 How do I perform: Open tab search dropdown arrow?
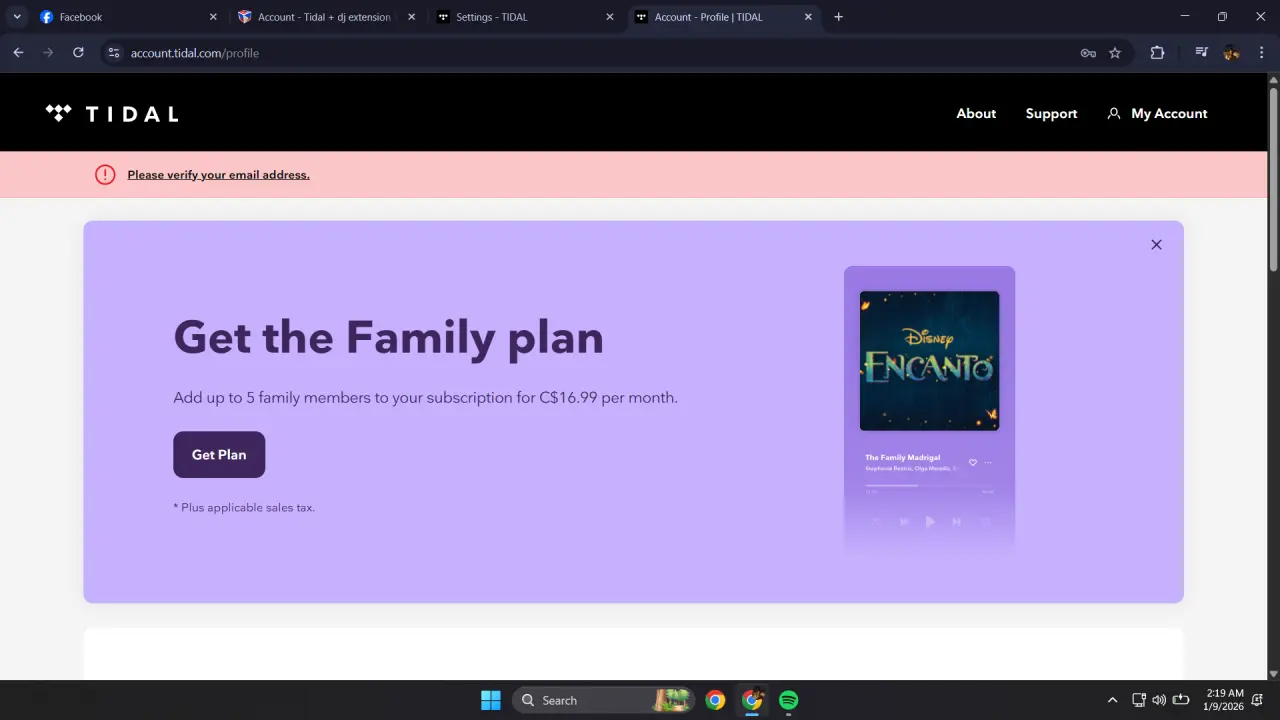point(17,17)
